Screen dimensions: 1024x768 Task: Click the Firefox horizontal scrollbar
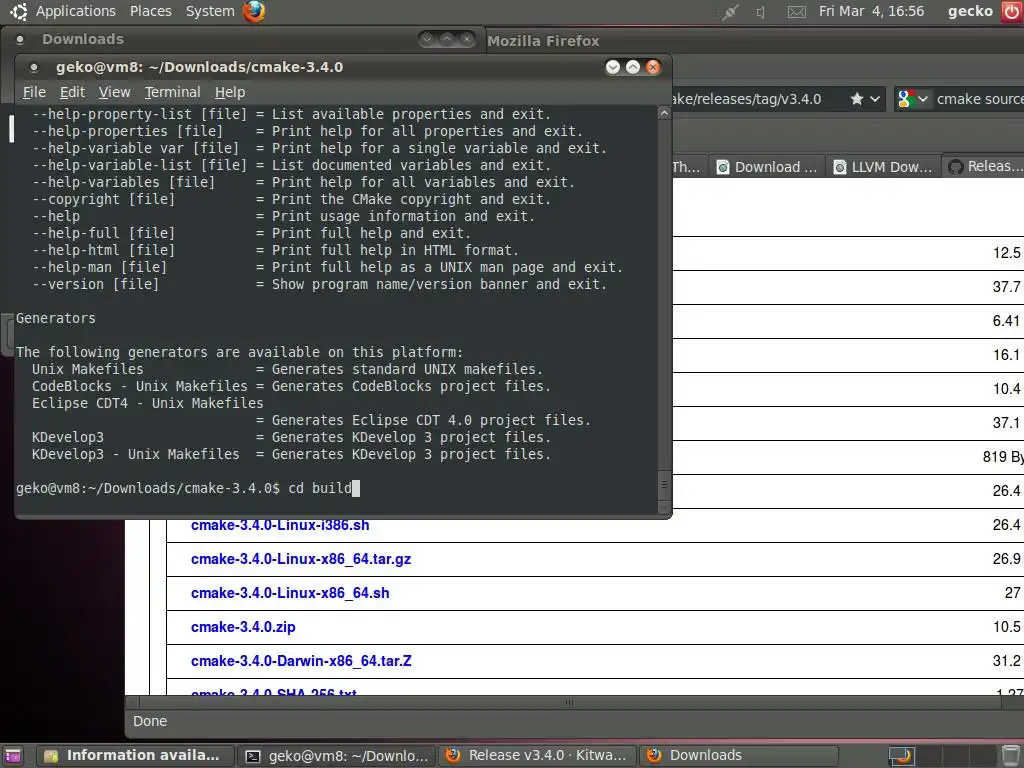[x=569, y=703]
